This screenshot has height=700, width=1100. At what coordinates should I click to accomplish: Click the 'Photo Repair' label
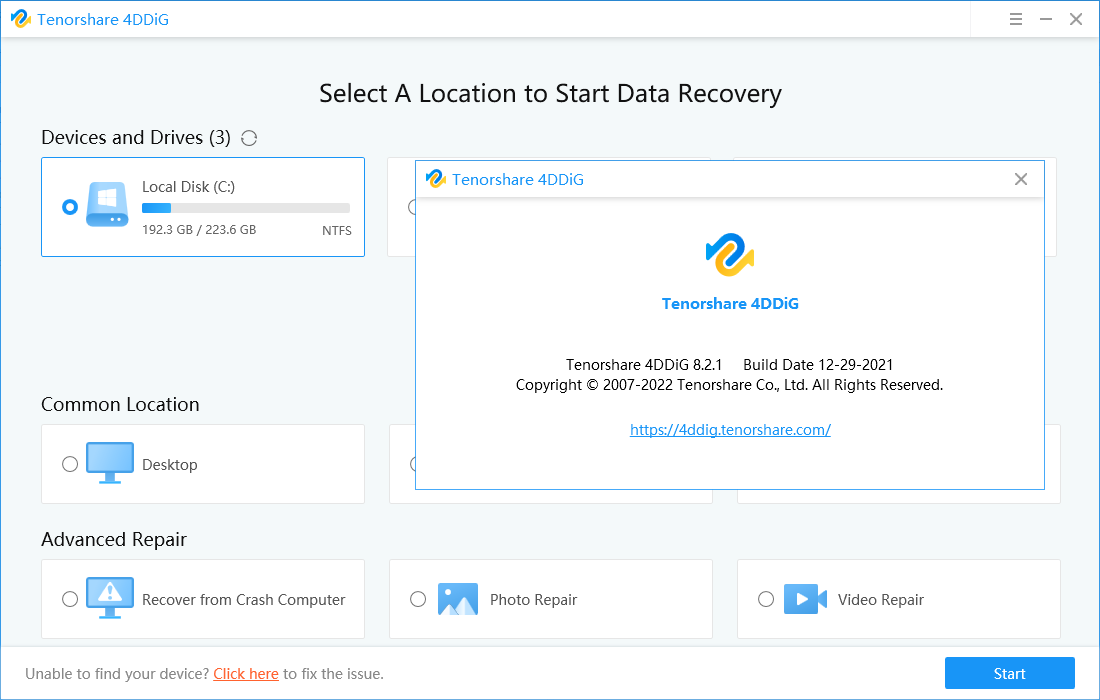tap(533, 600)
